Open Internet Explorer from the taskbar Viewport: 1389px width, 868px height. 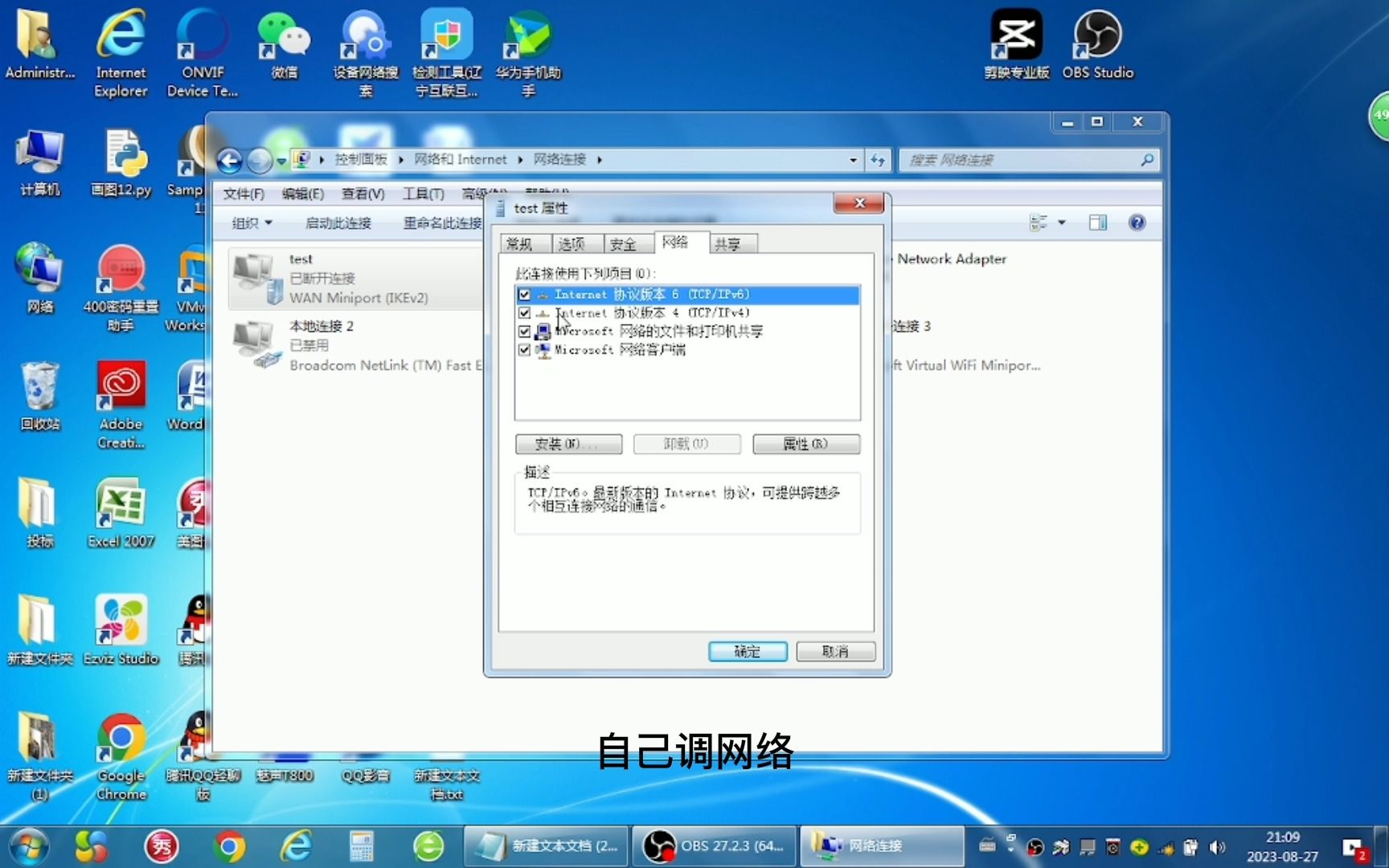[x=296, y=845]
